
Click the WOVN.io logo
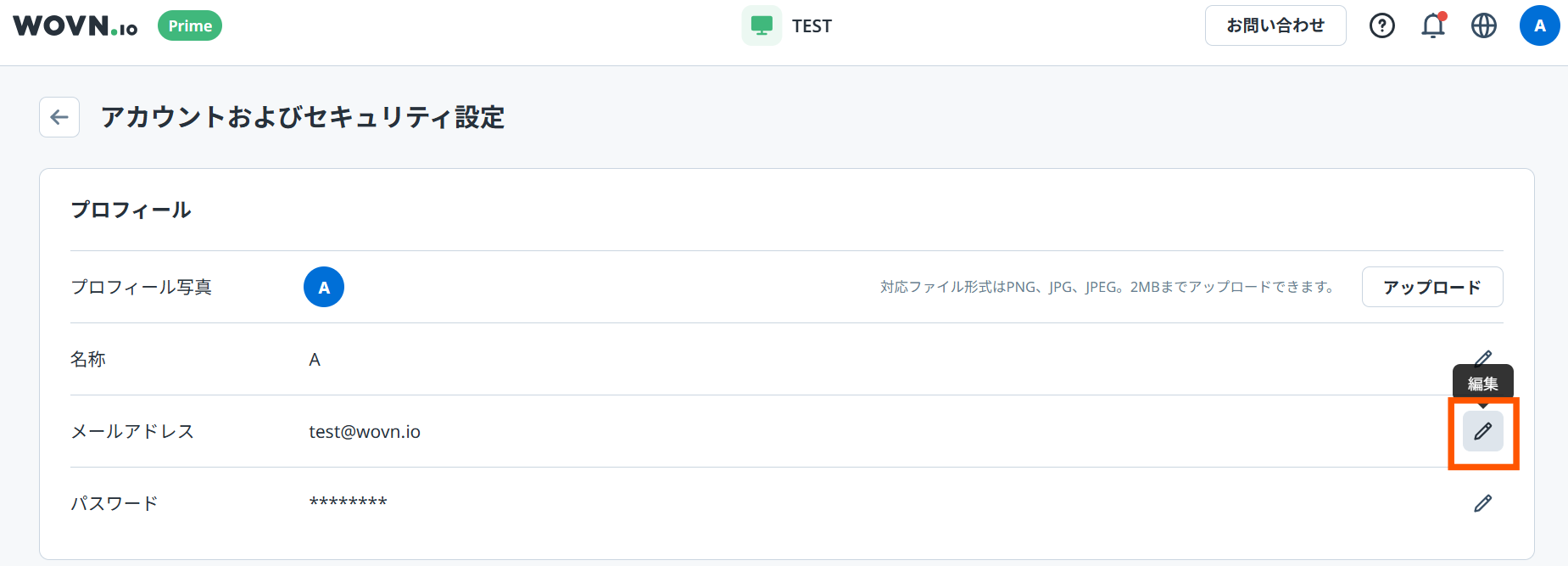(75, 26)
